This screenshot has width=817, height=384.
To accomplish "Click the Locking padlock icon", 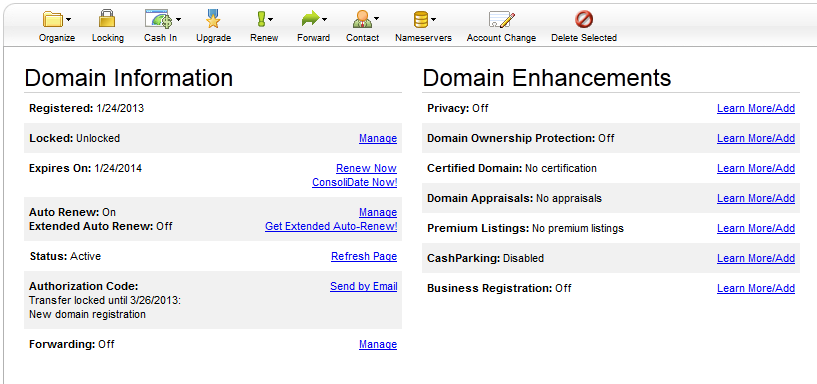I will tap(107, 19).
